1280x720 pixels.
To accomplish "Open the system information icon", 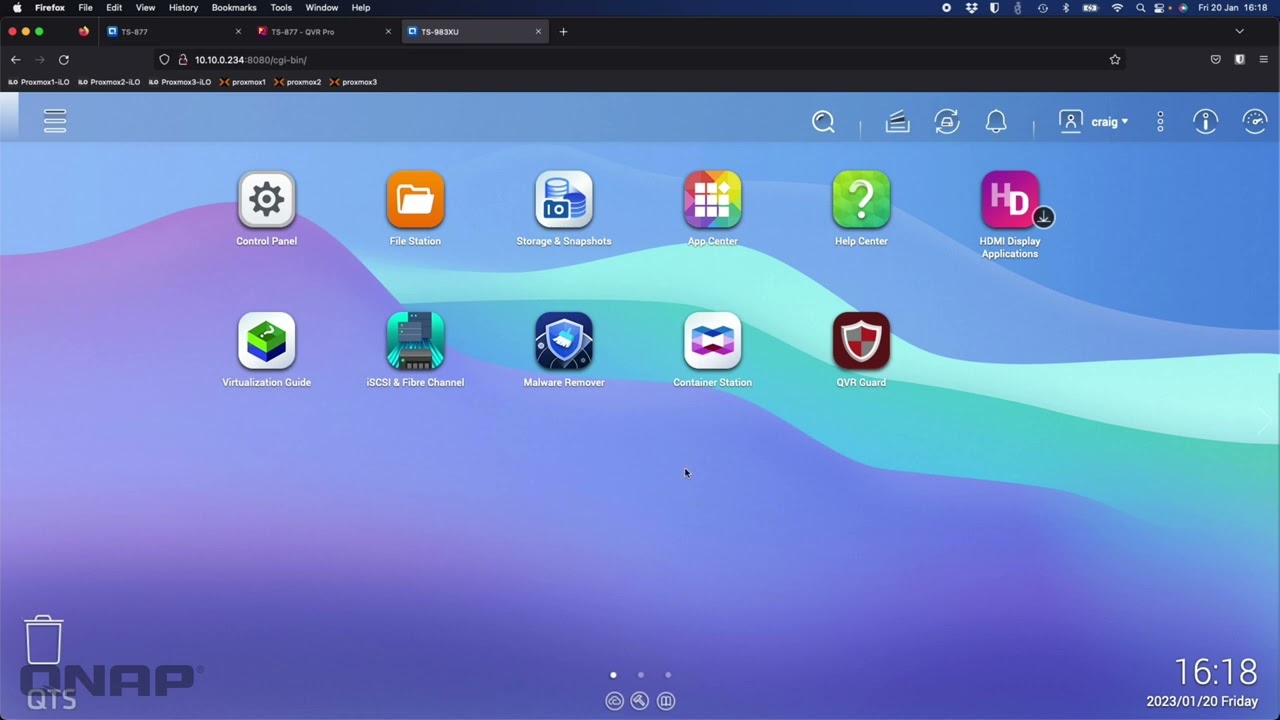I will 1206,122.
